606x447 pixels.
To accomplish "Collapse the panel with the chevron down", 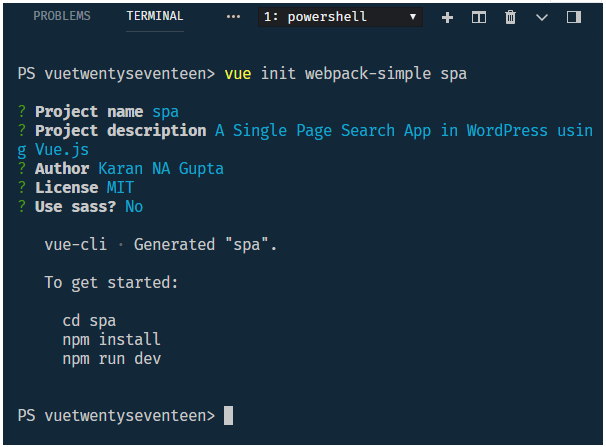I will pyautogui.click(x=542, y=17).
